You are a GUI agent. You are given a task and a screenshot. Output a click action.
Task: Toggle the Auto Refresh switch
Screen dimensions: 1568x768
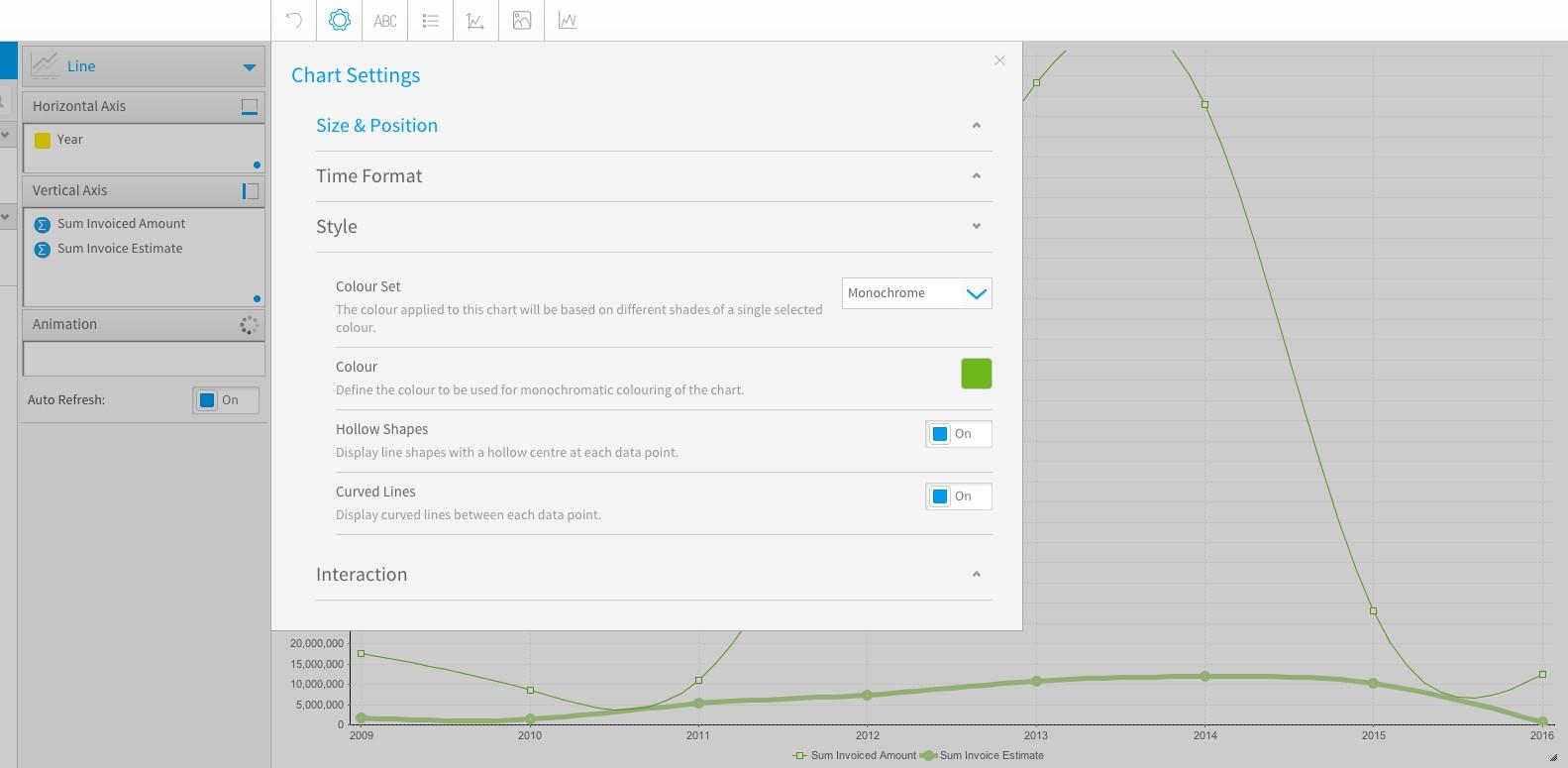tap(226, 400)
